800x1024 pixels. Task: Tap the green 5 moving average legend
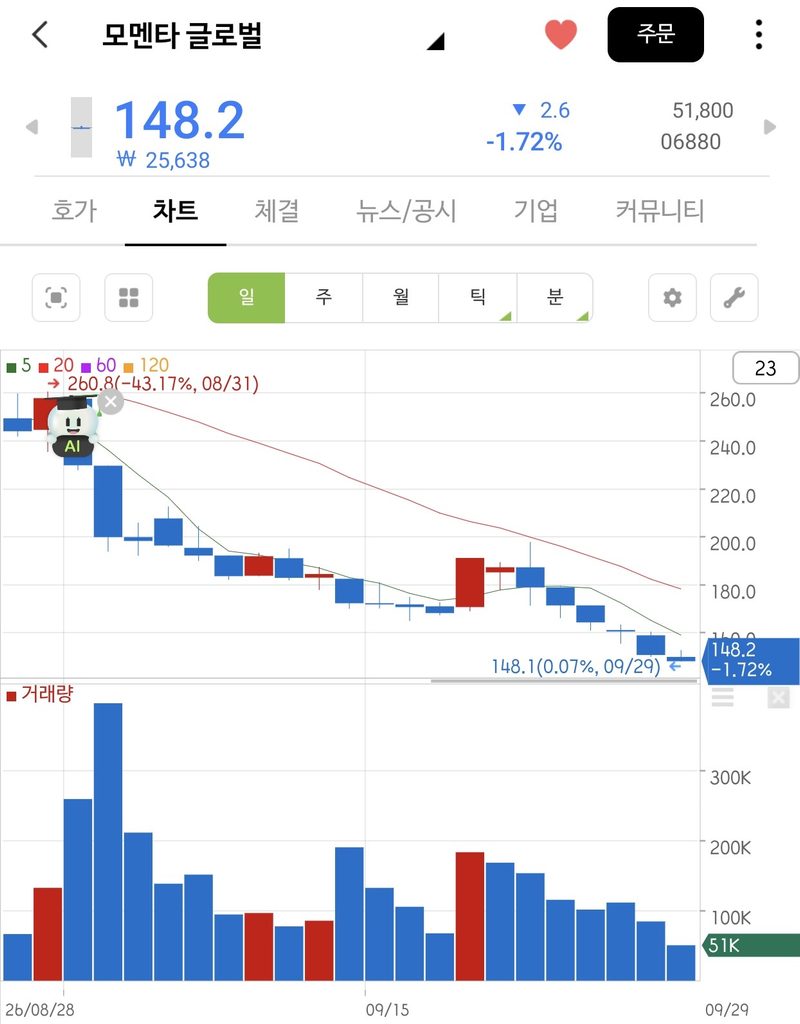coord(19,365)
